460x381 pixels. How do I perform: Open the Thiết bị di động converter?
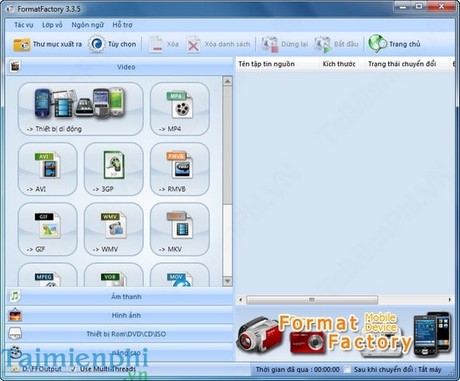pyautogui.click(x=81, y=109)
